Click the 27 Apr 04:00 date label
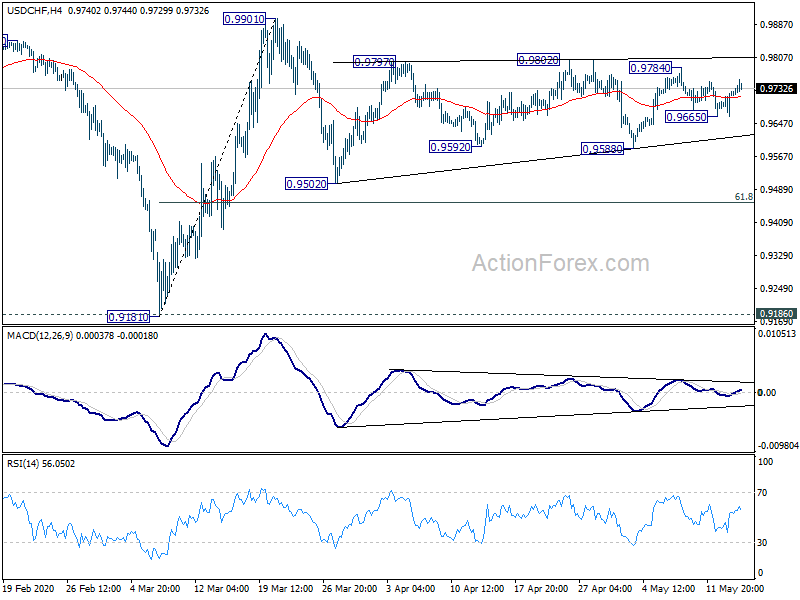Image resolution: width=800 pixels, height=600 pixels. 605,588
